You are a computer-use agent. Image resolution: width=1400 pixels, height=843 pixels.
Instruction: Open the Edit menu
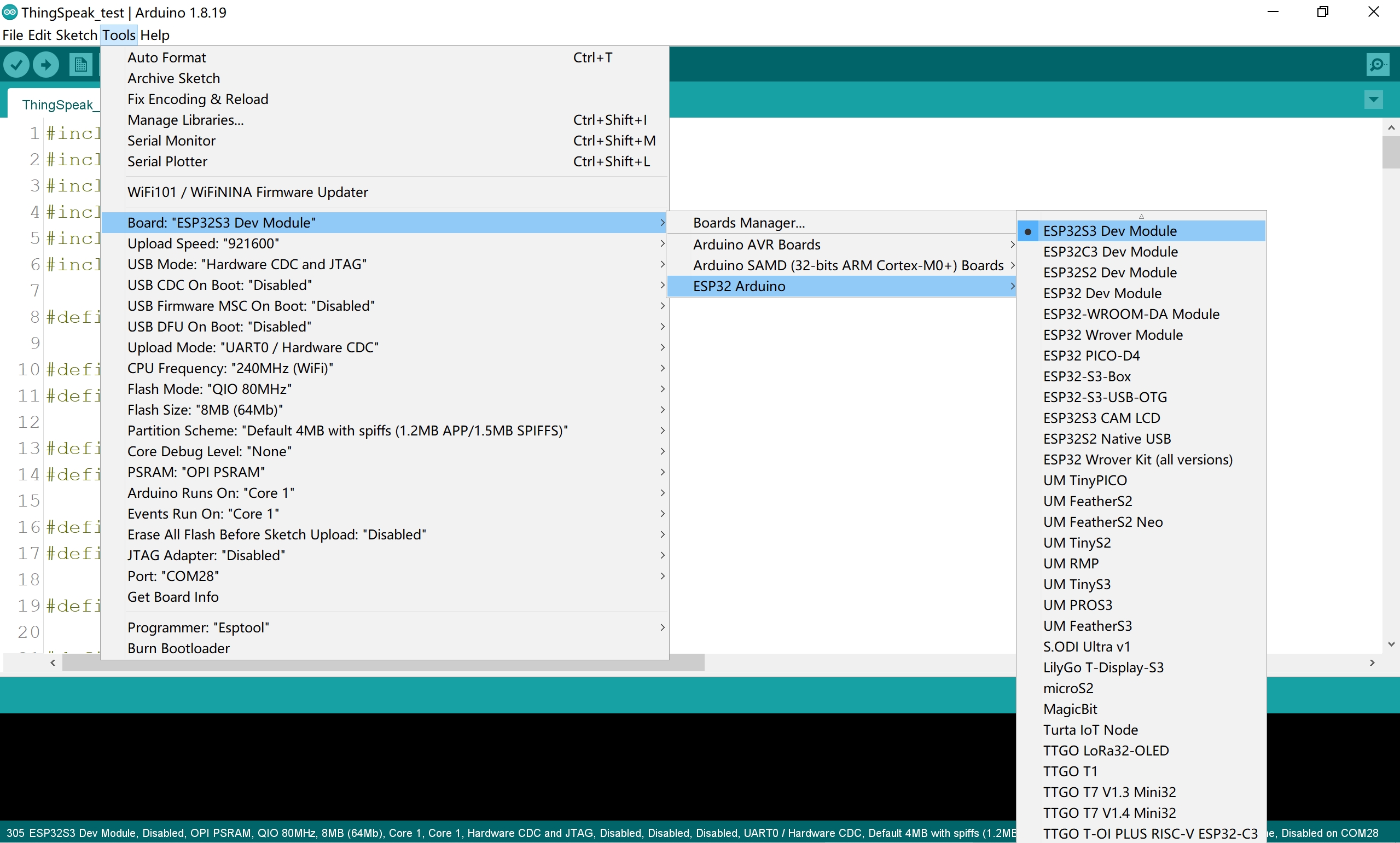(x=40, y=35)
